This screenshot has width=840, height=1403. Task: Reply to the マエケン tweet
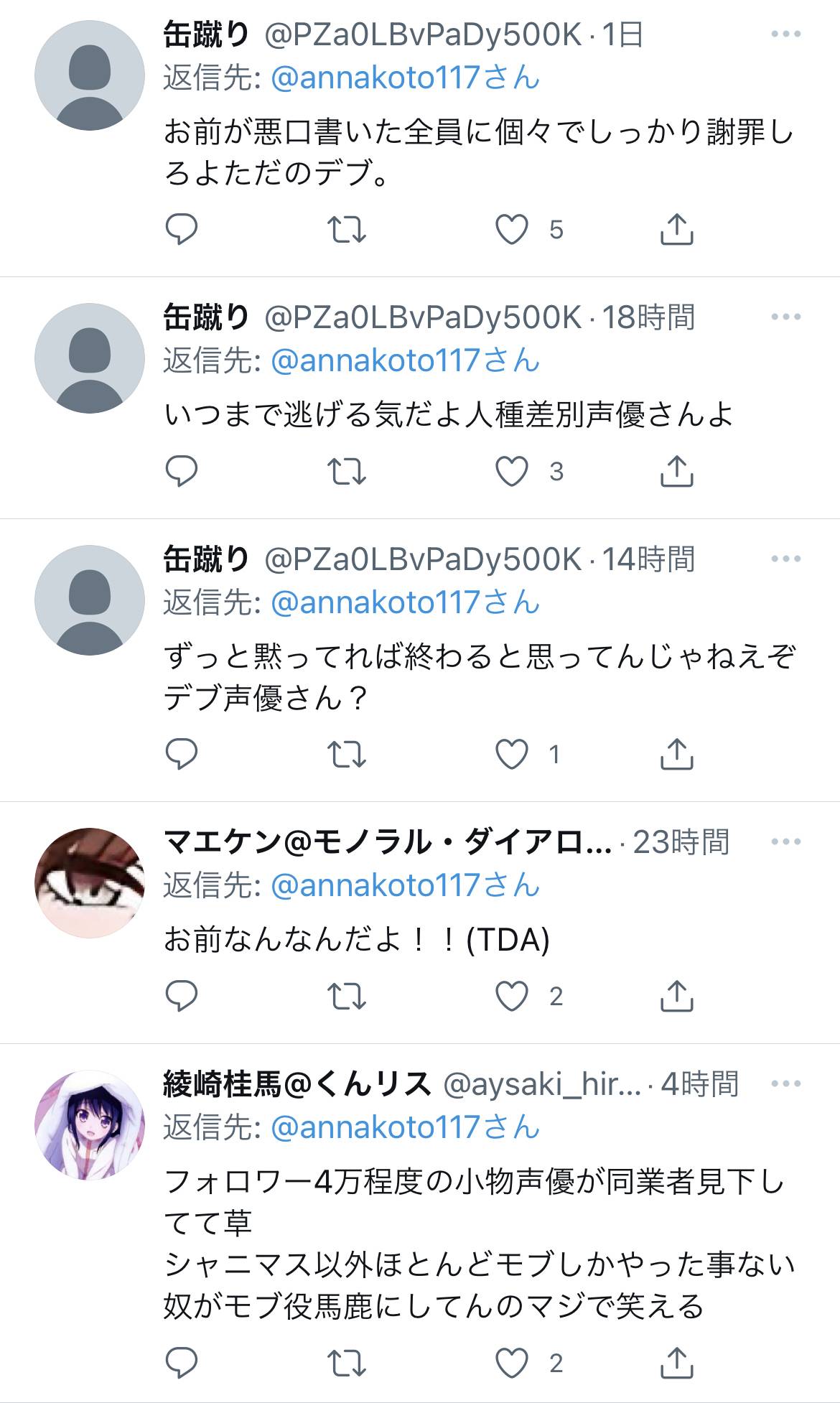pyautogui.click(x=181, y=996)
